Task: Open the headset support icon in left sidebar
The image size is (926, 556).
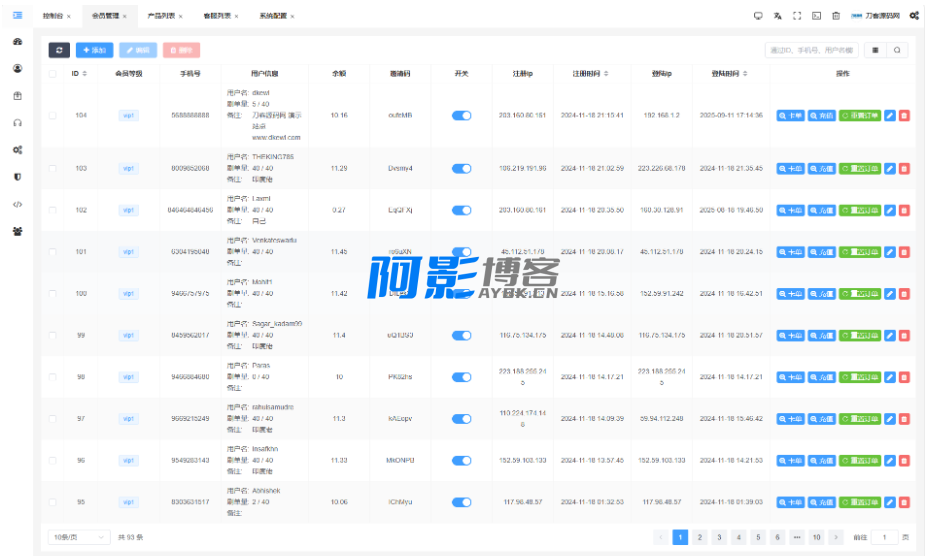Action: click(17, 123)
